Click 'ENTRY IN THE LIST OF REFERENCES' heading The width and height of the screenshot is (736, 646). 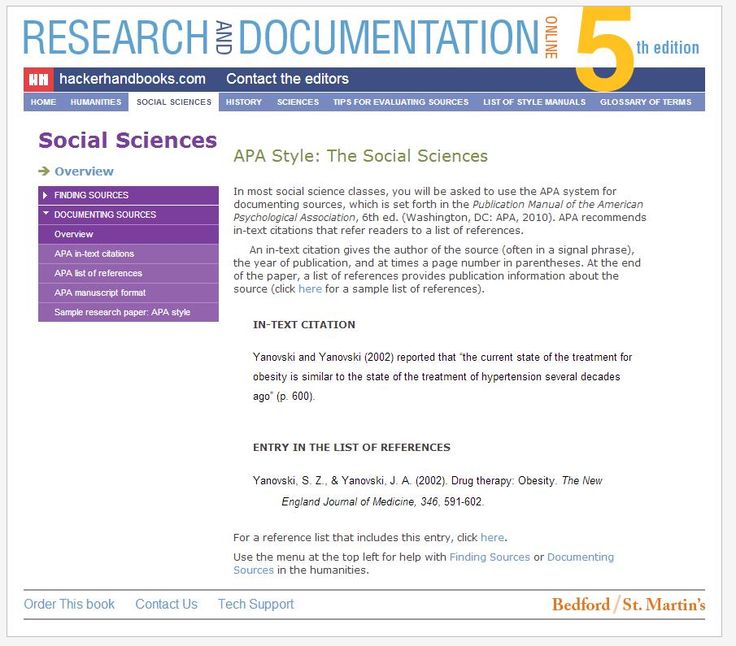pos(352,447)
